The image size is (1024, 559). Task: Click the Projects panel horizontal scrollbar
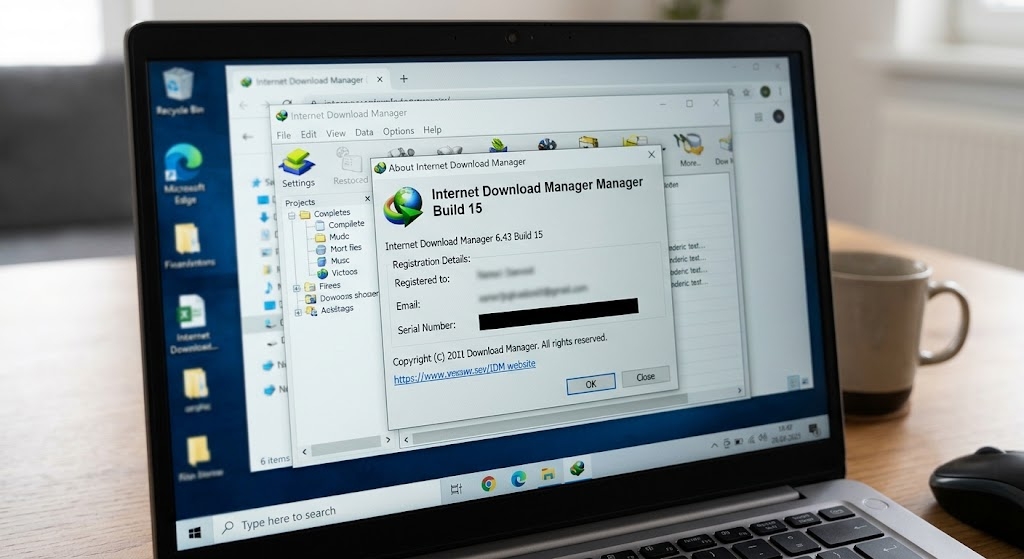click(x=346, y=445)
